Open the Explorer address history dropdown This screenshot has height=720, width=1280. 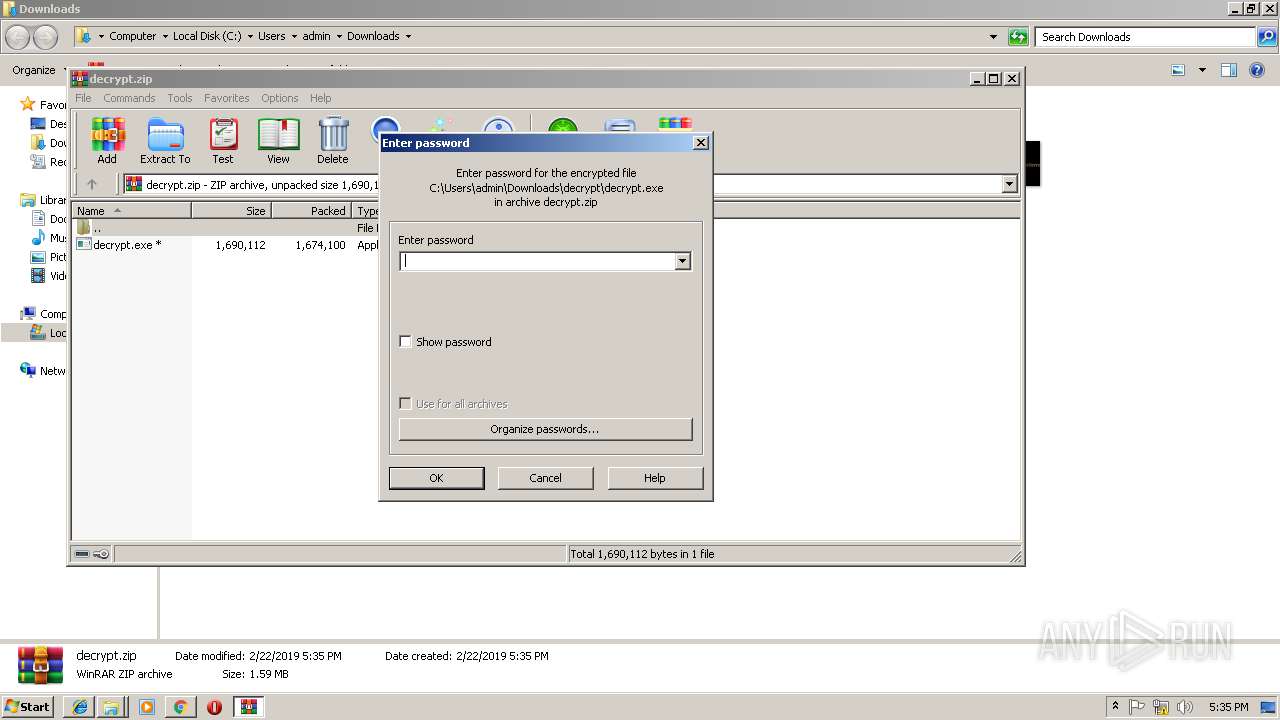(x=993, y=37)
